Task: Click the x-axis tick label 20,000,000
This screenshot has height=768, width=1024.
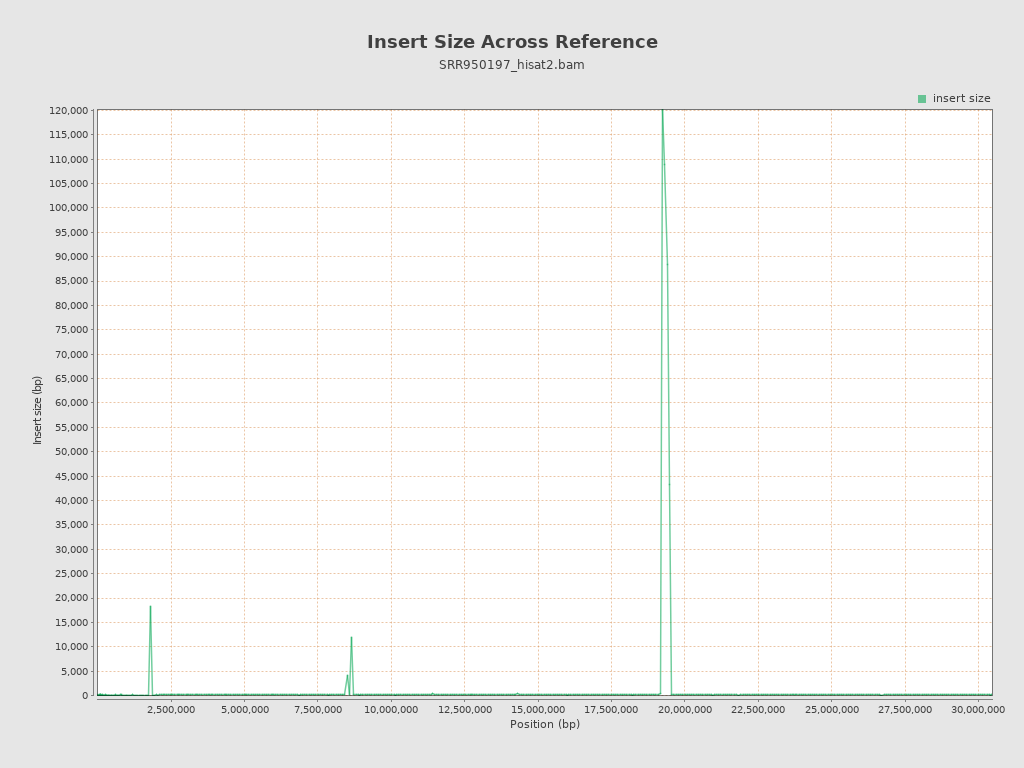Action: click(684, 710)
